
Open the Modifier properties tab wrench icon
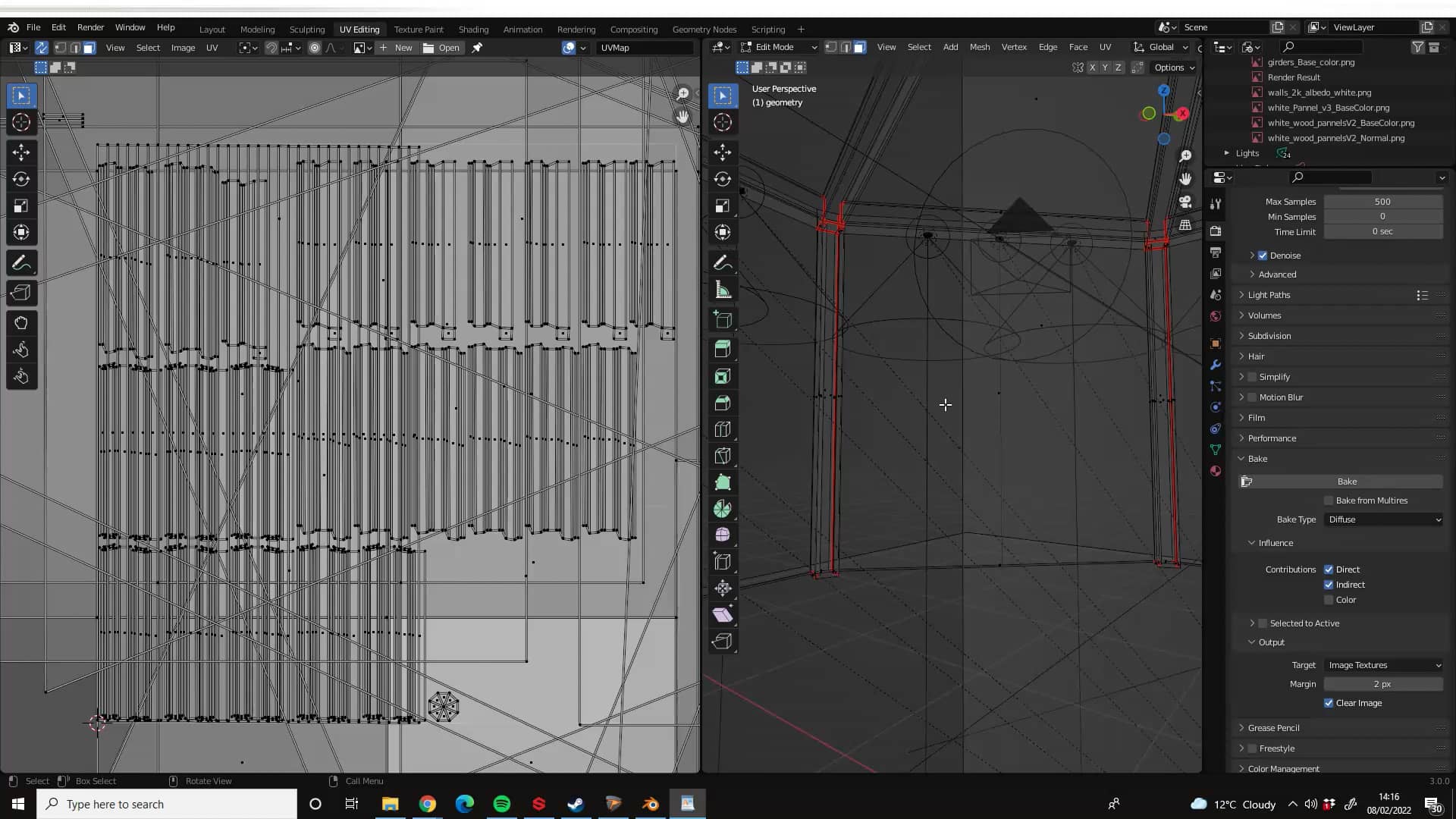click(x=1216, y=365)
